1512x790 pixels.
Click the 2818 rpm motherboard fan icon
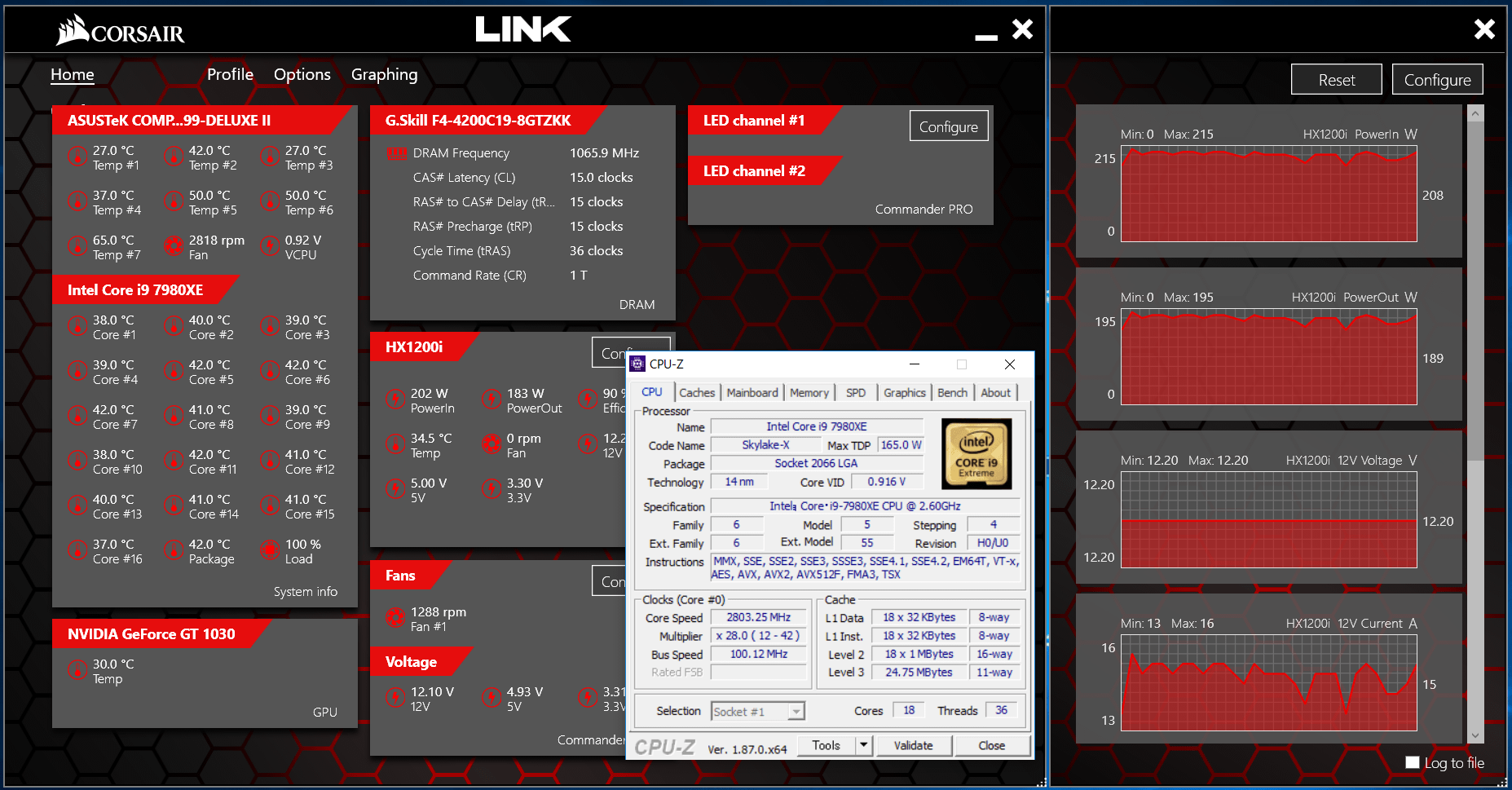174,245
